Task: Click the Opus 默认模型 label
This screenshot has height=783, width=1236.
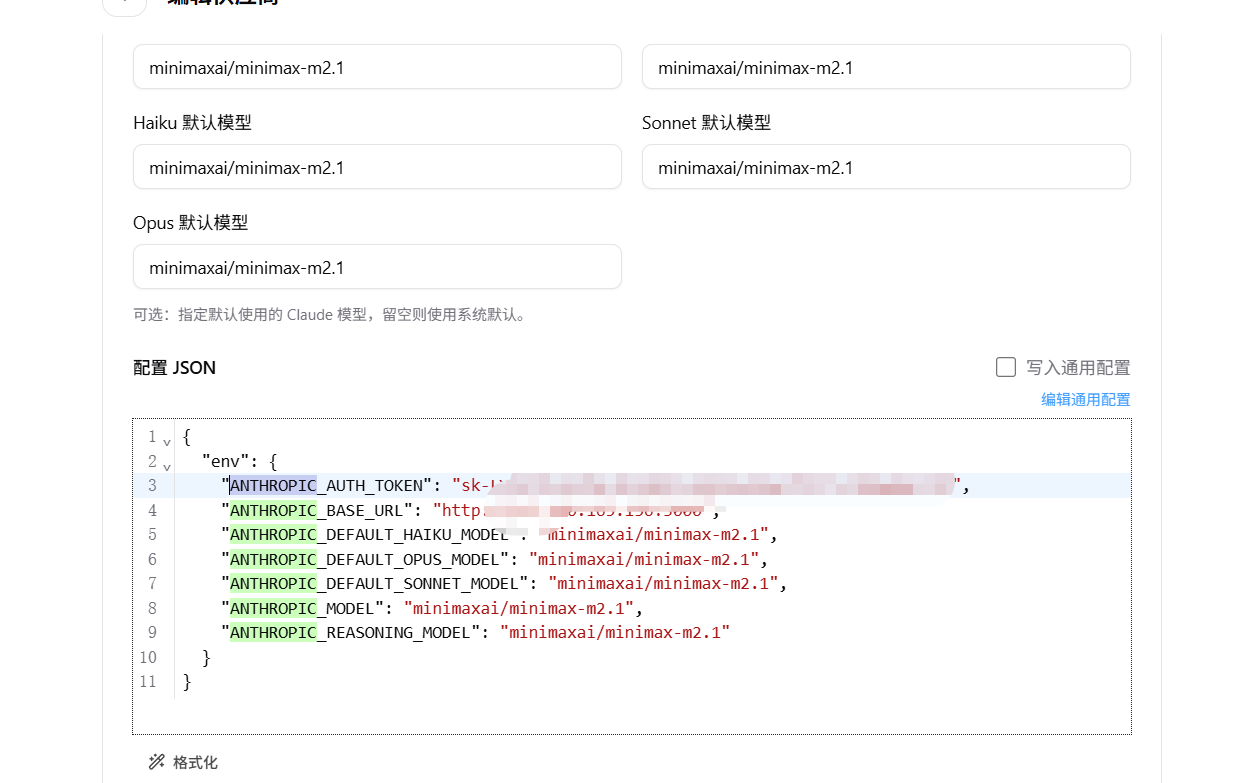Action: (190, 223)
